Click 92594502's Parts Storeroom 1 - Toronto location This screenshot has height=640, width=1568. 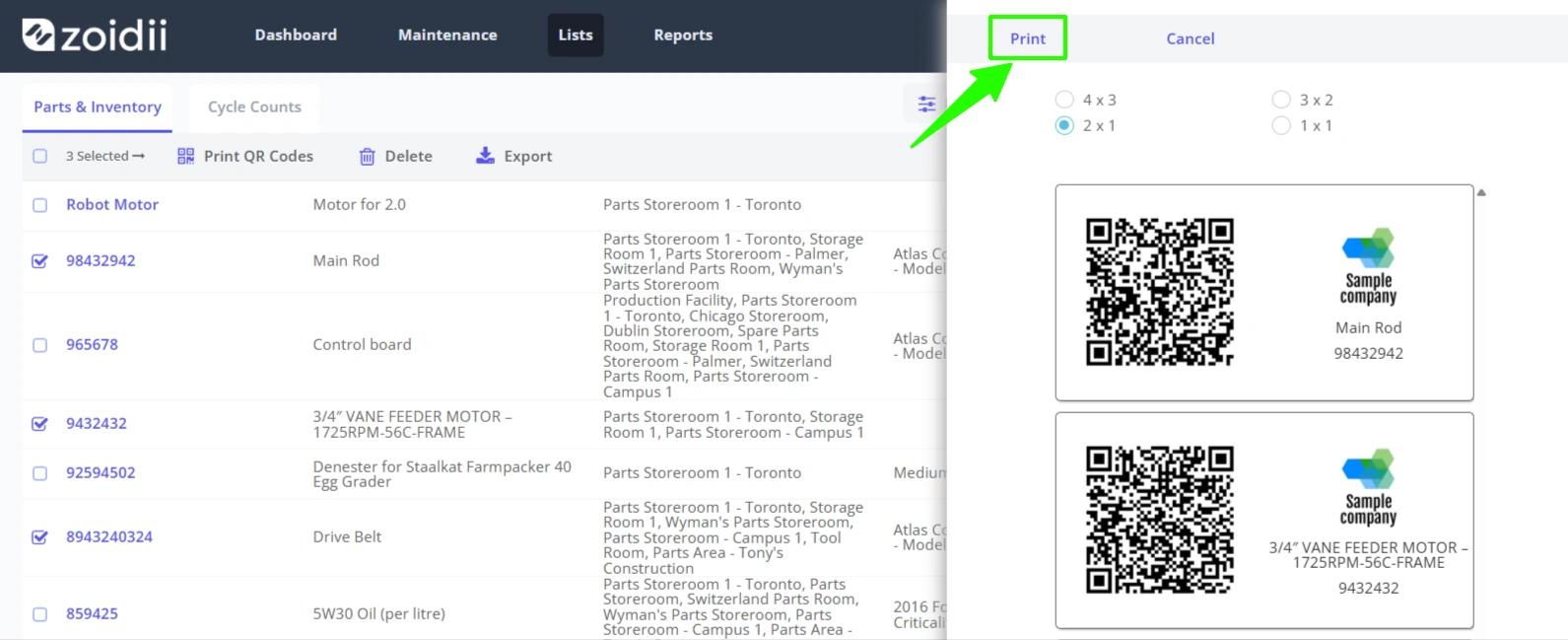pos(702,472)
